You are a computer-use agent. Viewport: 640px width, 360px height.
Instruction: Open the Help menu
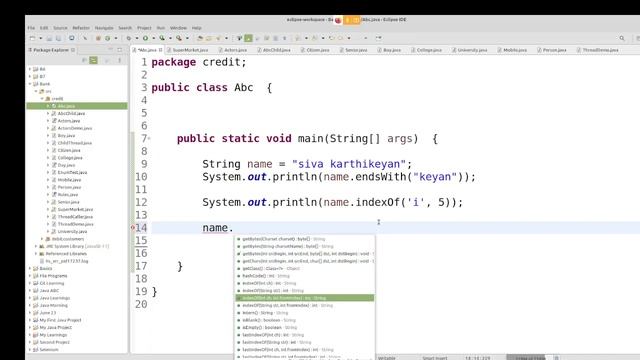(x=196, y=28)
